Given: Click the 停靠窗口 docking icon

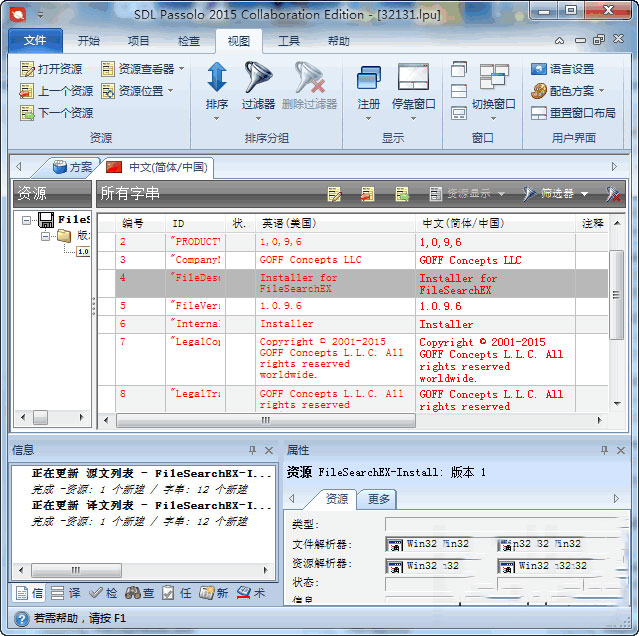Looking at the screenshot, I should click(x=413, y=77).
